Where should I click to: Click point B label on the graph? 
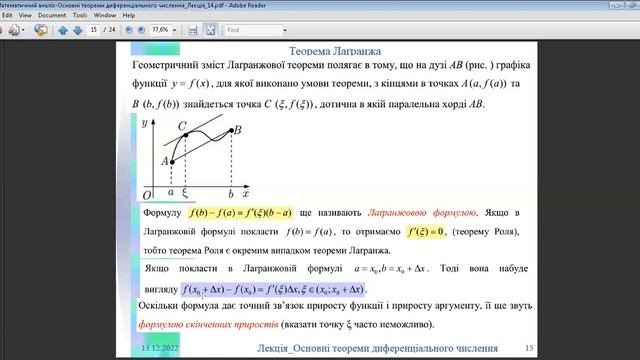(x=238, y=130)
